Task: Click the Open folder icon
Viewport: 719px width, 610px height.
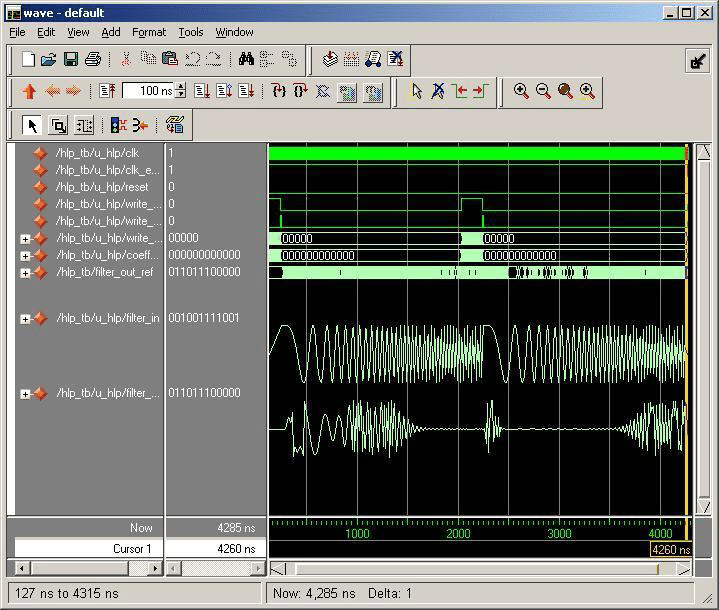Action: click(49, 60)
